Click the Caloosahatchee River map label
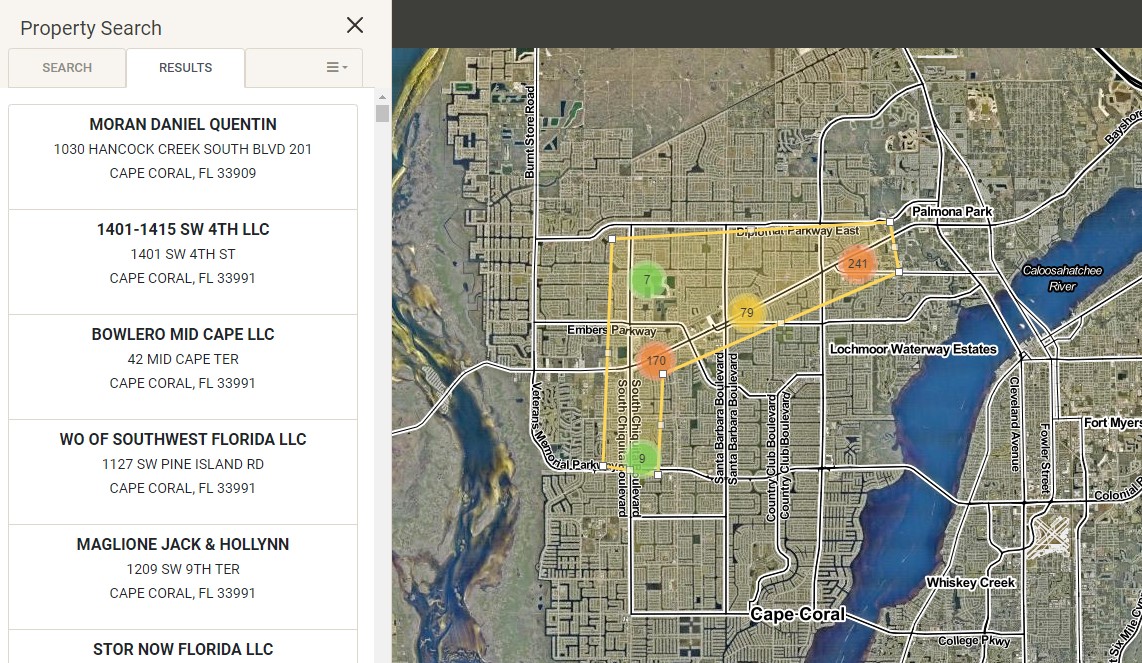 1062,278
